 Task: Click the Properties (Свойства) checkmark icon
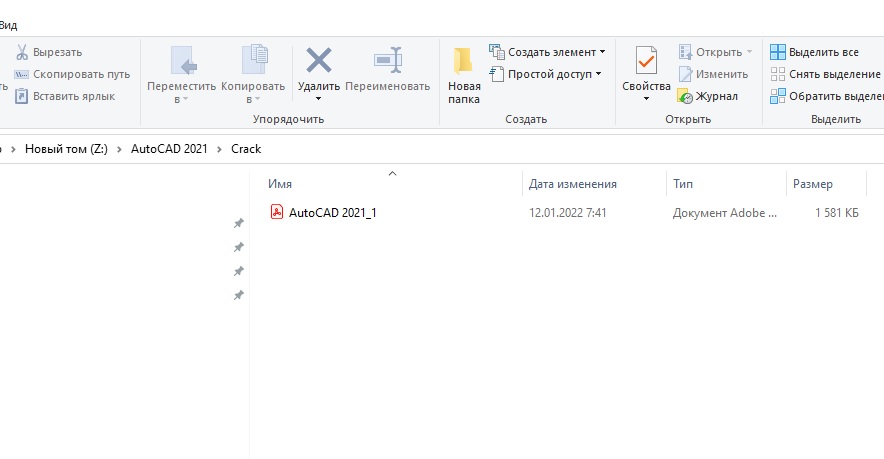point(646,61)
